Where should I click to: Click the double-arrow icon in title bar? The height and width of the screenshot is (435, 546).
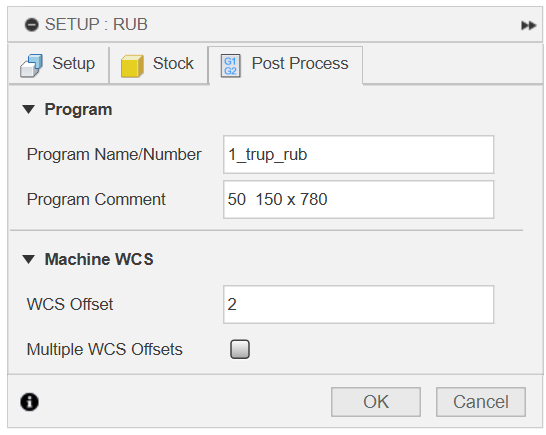click(528, 25)
